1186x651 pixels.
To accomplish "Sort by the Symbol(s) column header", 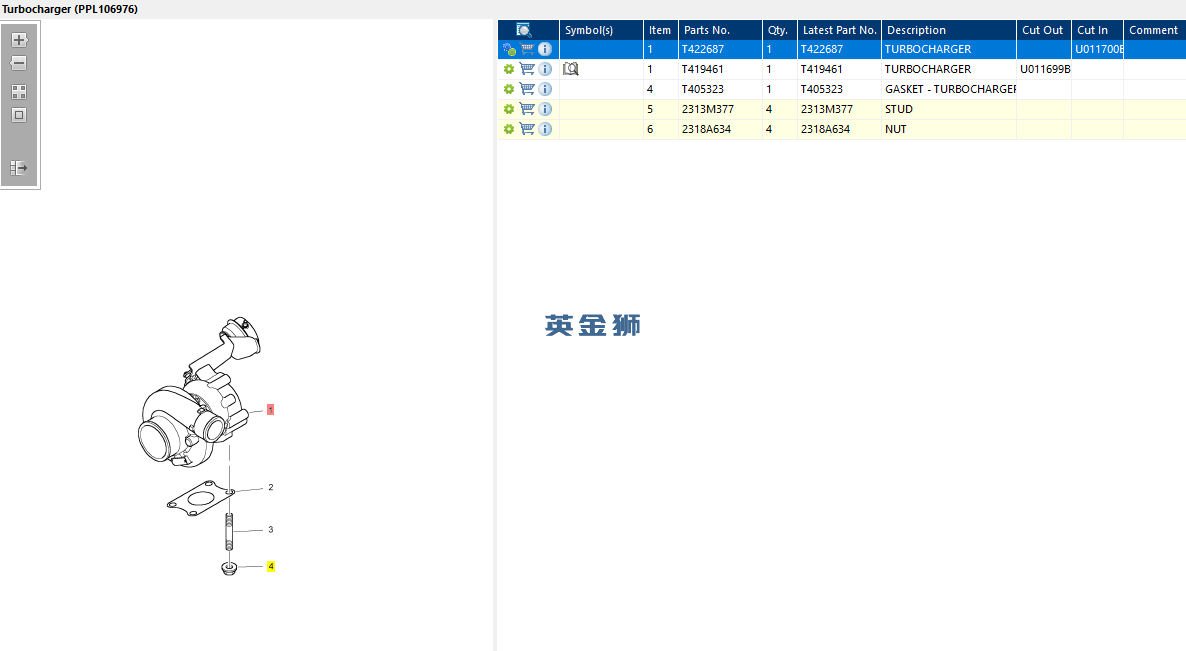I will click(x=601, y=30).
